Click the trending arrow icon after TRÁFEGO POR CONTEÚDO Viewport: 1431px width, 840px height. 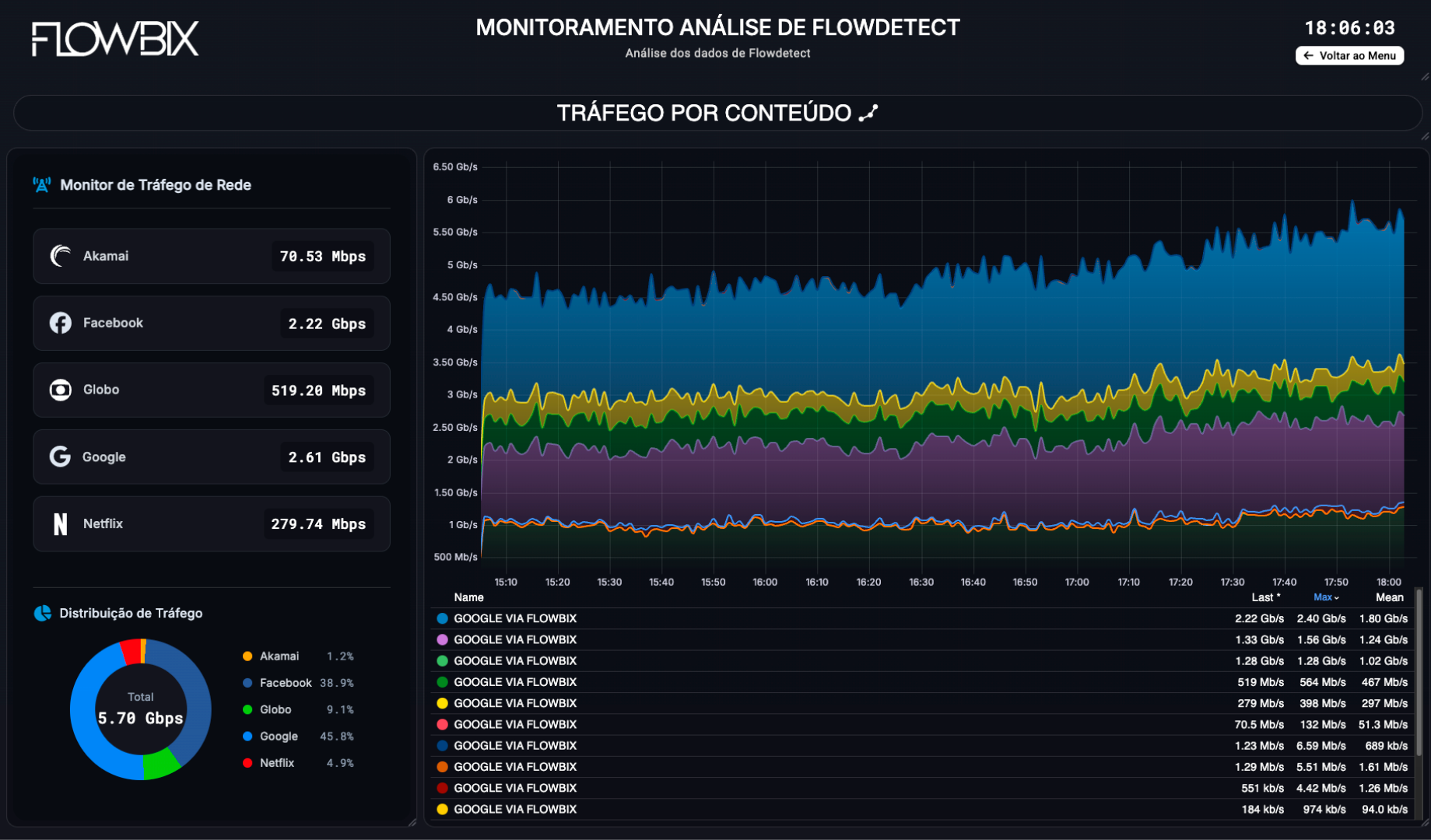(869, 112)
